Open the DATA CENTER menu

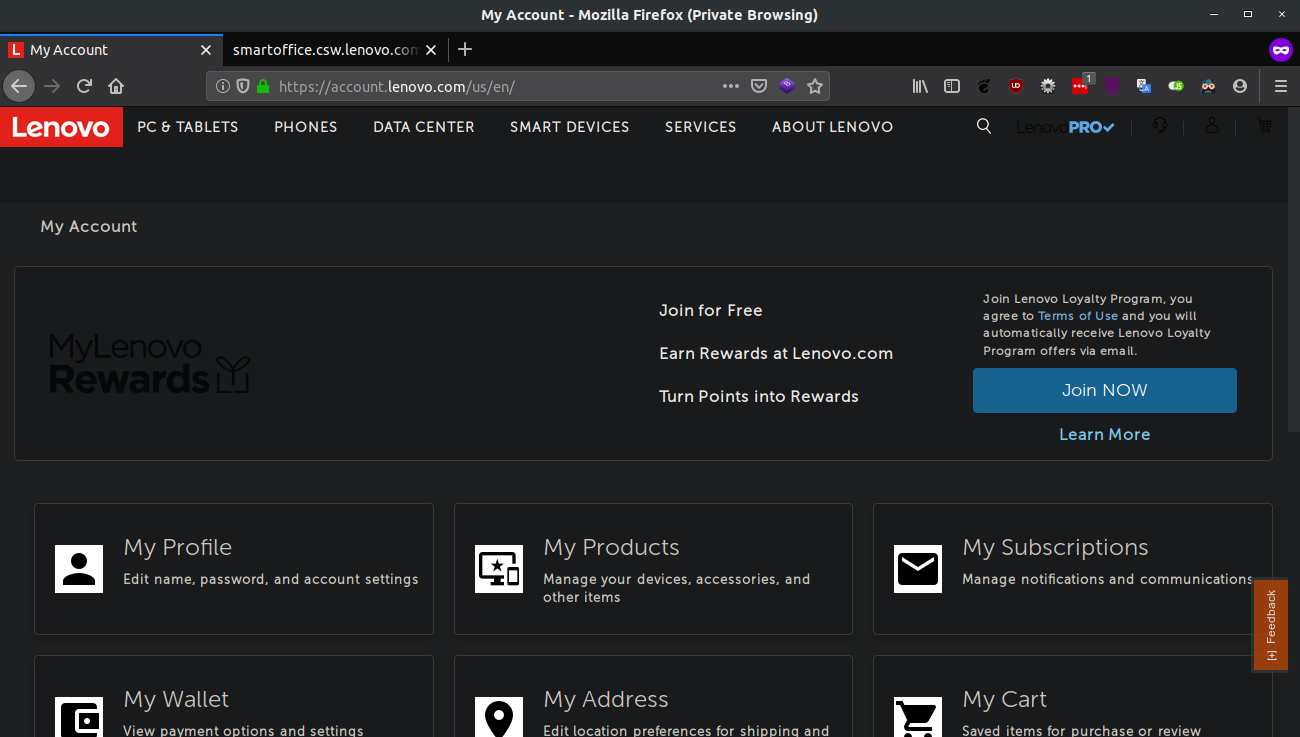pos(424,127)
